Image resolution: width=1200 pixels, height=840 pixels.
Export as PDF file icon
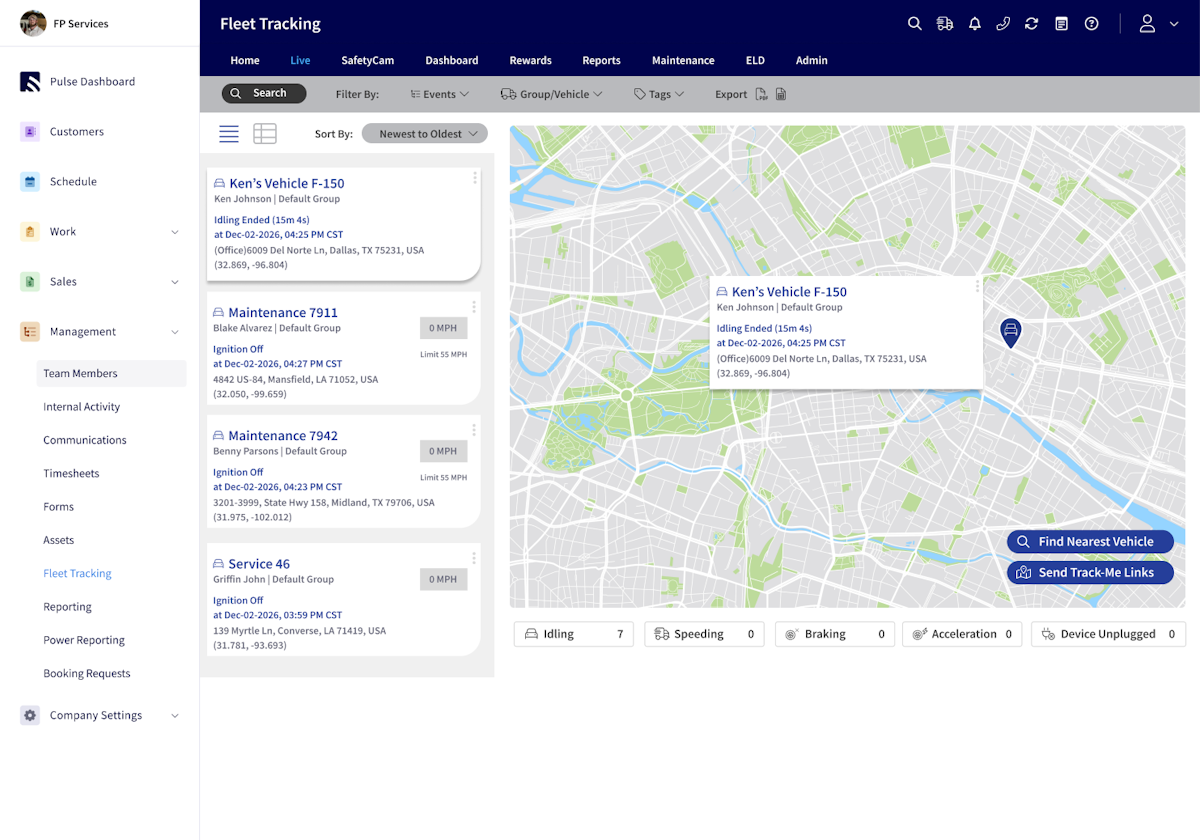tap(761, 94)
